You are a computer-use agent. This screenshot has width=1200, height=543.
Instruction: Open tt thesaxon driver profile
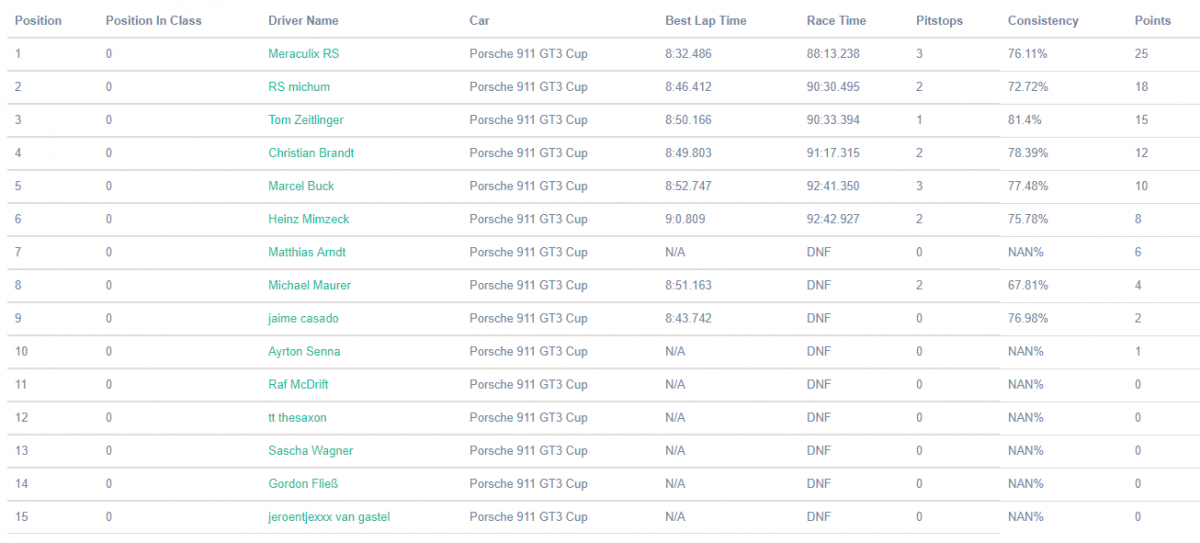[297, 417]
